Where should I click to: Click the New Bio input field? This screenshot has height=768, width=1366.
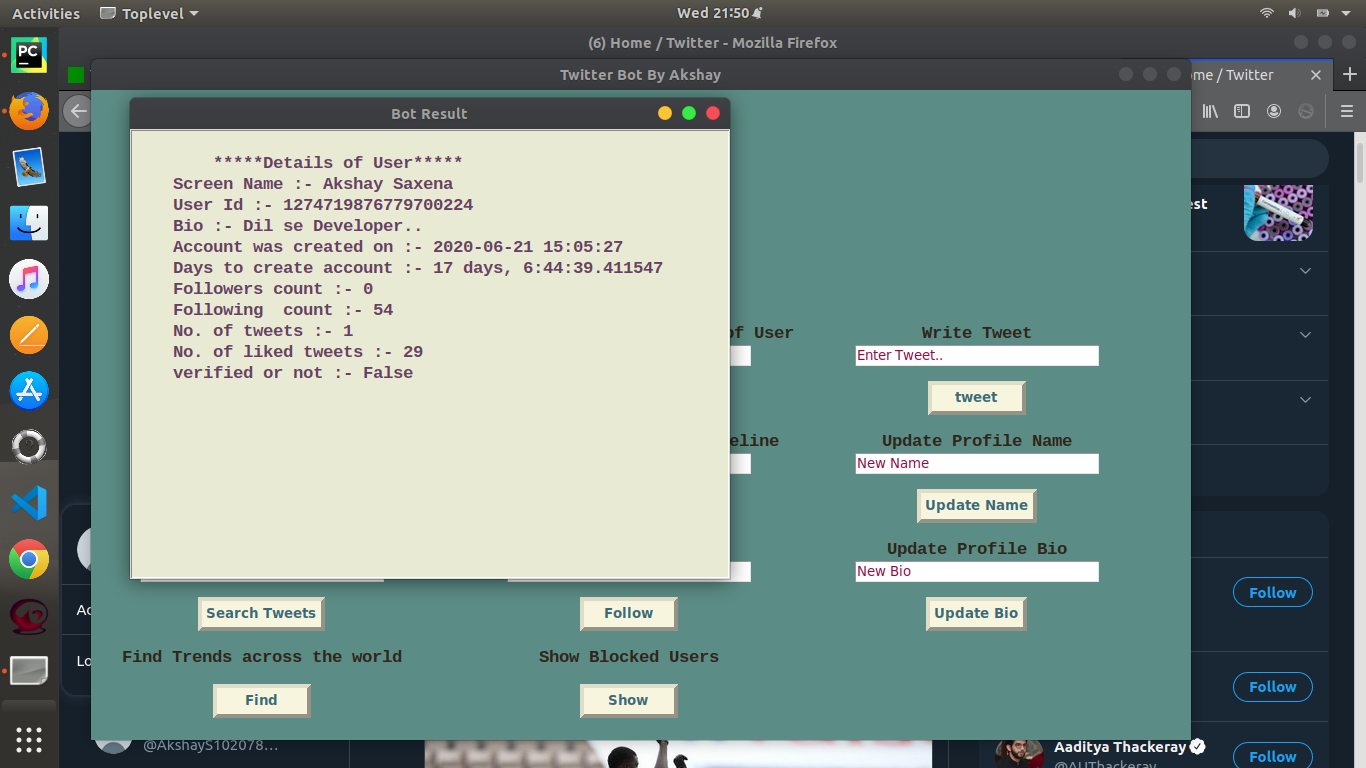pos(977,571)
